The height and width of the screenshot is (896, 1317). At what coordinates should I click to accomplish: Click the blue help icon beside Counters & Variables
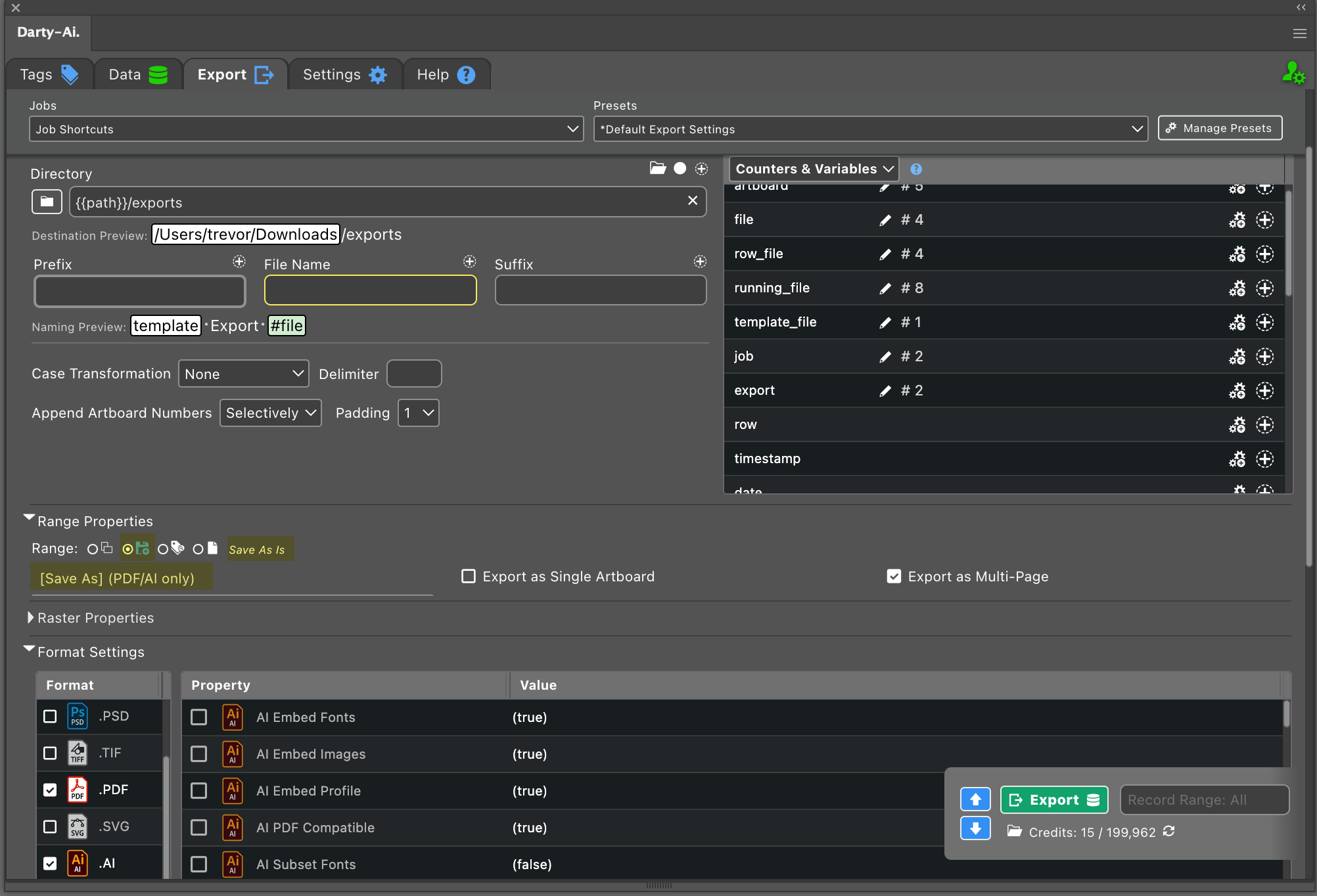[x=915, y=169]
